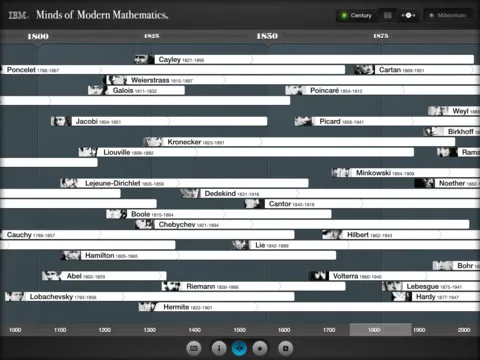Jump to year 1500 on bottom scale
The width and height of the screenshot is (480, 360).
(239, 330)
